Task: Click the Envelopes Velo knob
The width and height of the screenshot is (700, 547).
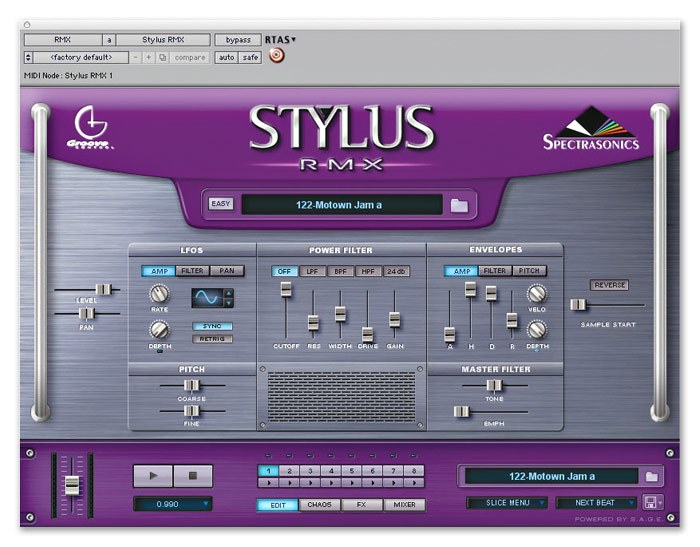Action: pyautogui.click(x=537, y=293)
